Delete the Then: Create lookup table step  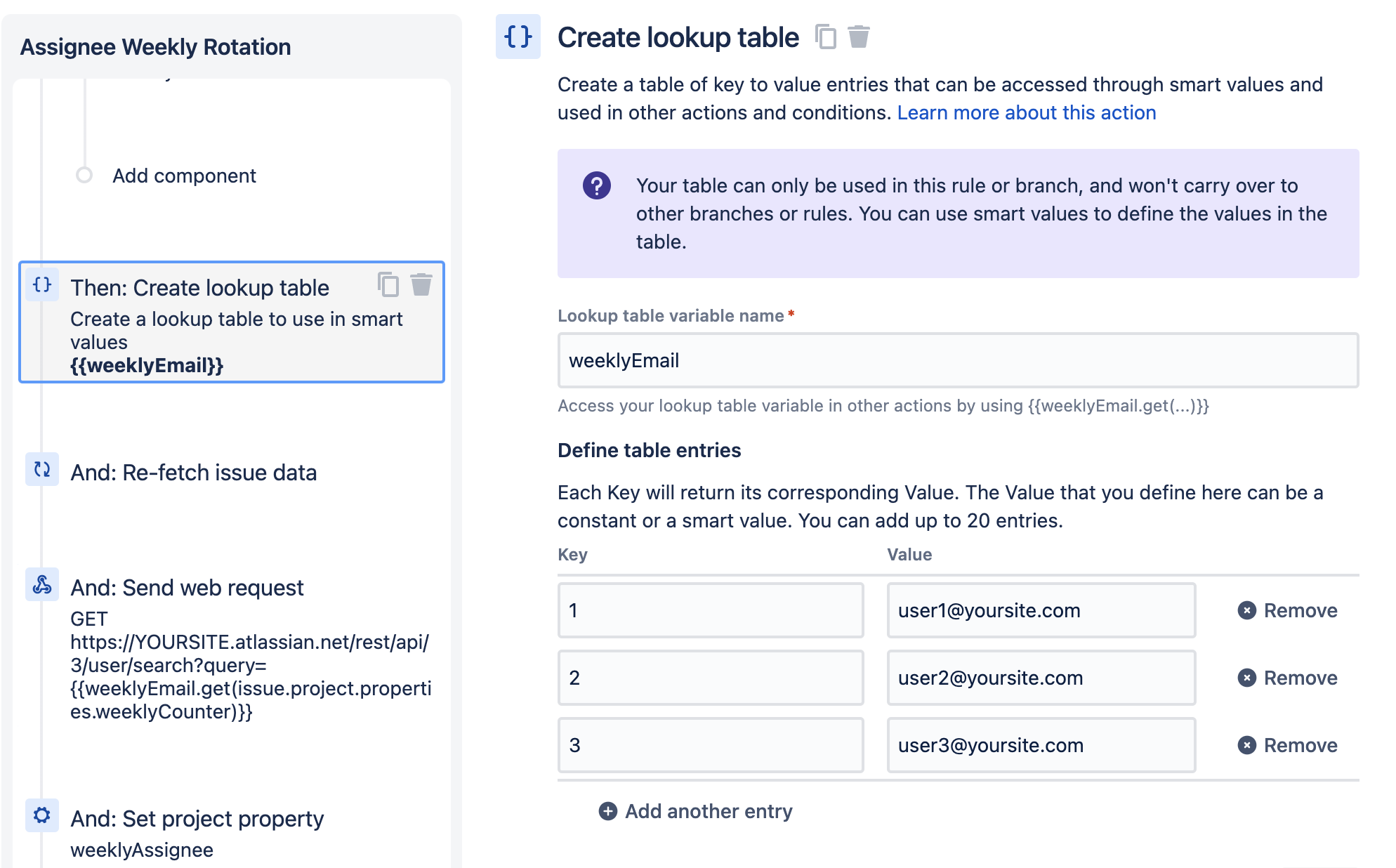[x=421, y=284]
